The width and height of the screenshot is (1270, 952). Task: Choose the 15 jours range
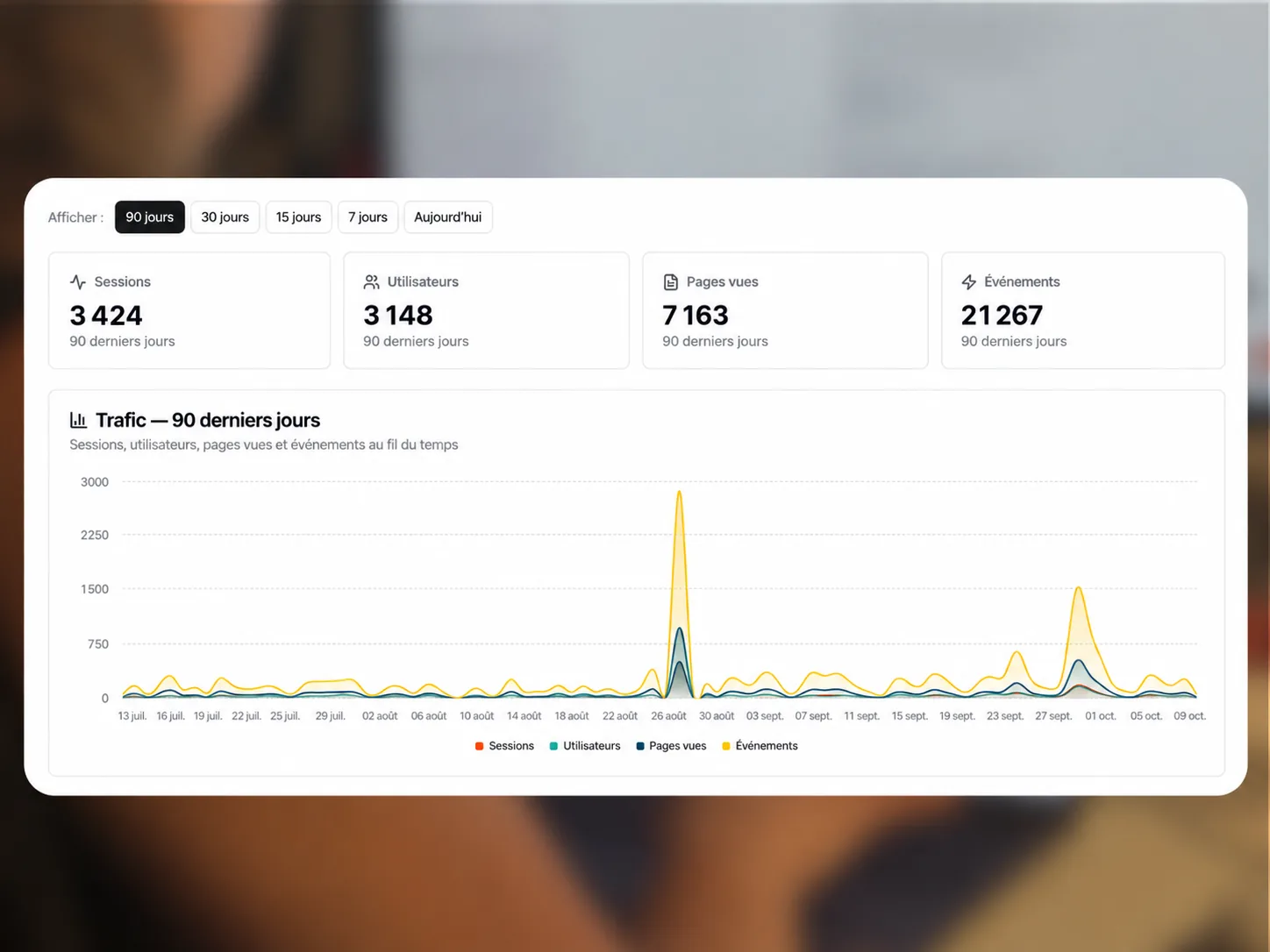[x=298, y=217]
